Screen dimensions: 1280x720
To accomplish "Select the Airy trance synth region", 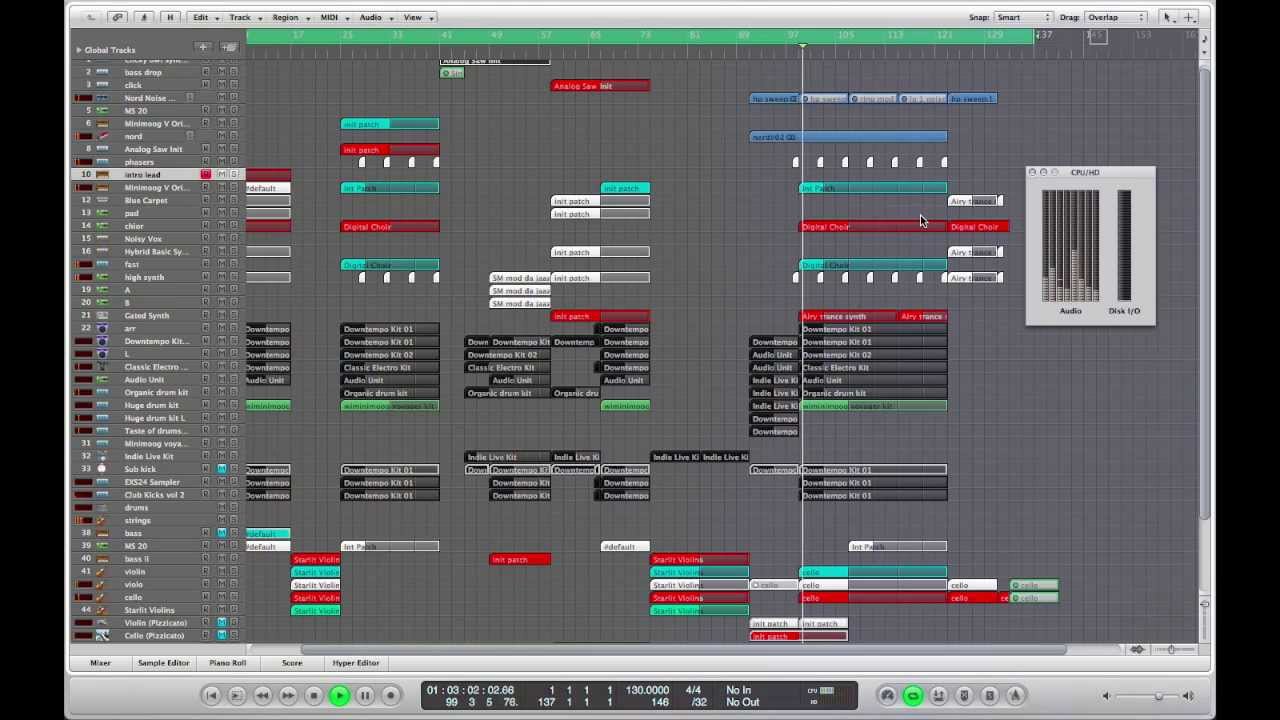I will 850,316.
